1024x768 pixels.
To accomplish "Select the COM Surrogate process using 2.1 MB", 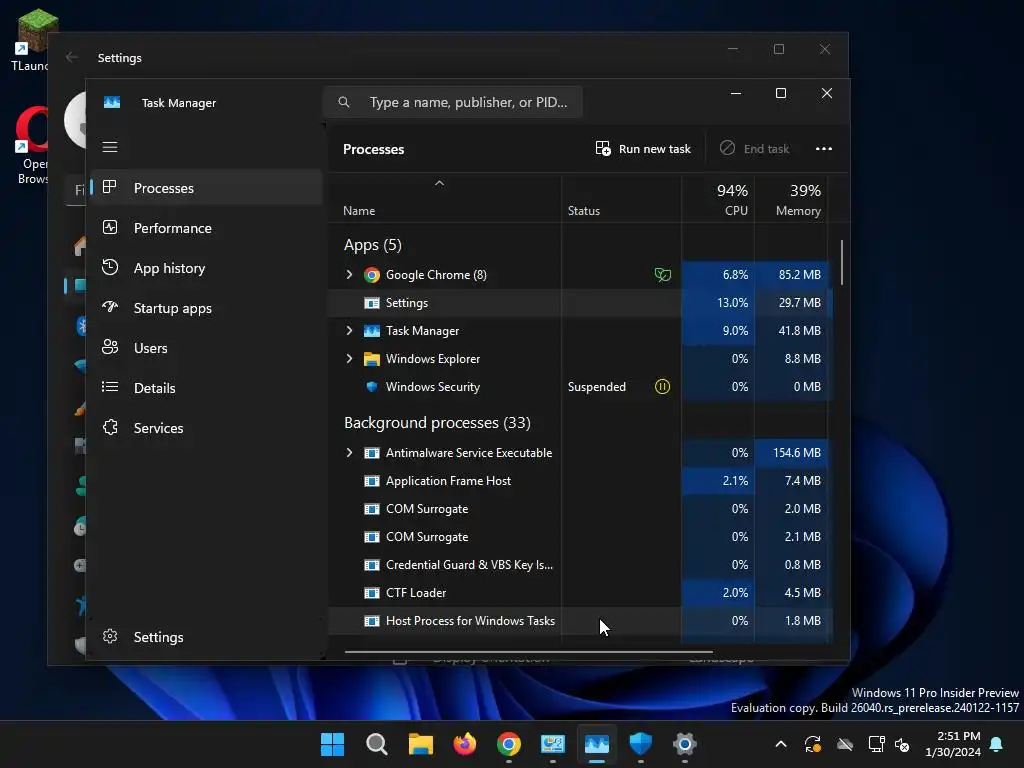I will (581, 537).
